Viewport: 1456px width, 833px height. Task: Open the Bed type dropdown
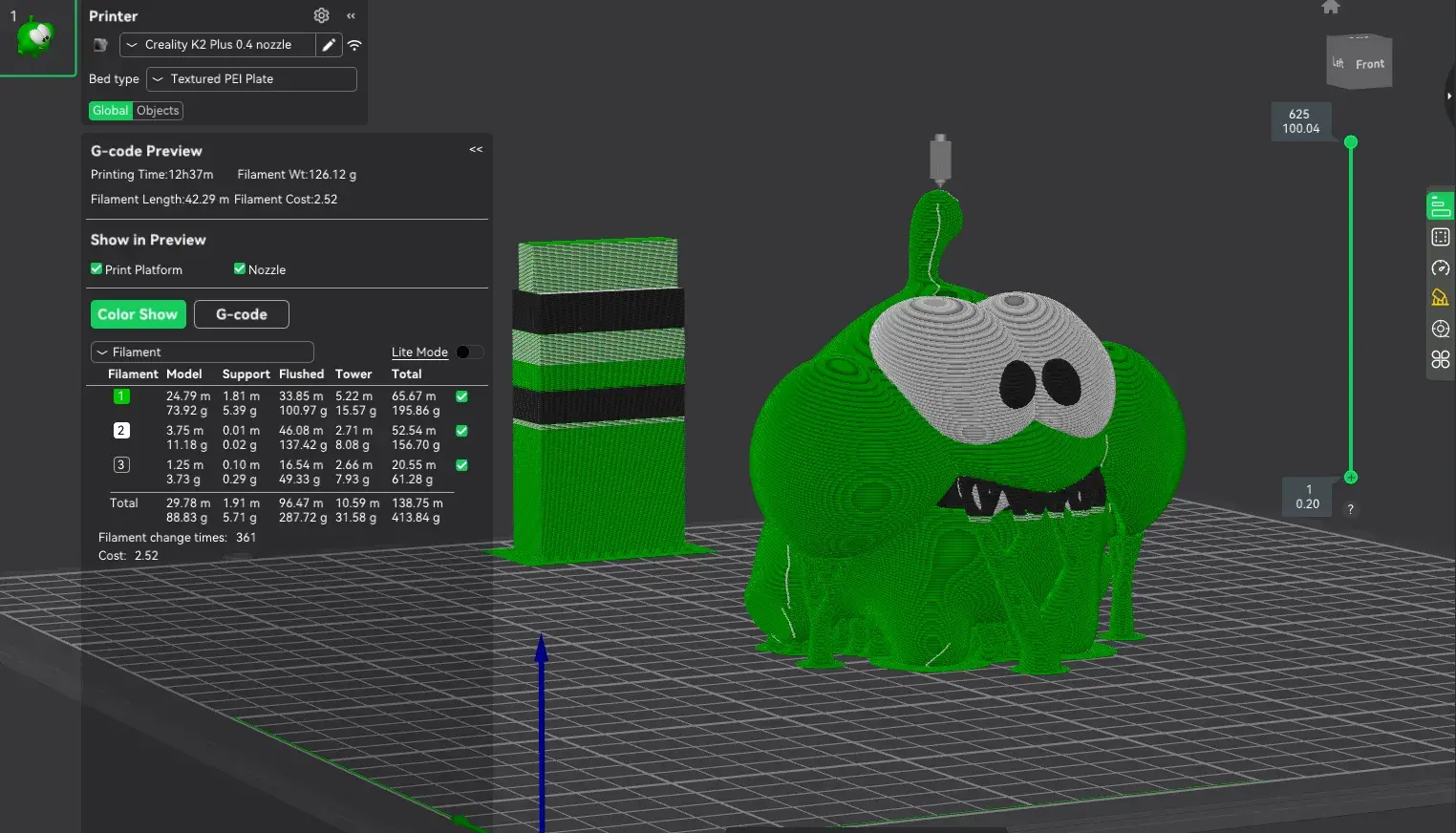coord(251,79)
